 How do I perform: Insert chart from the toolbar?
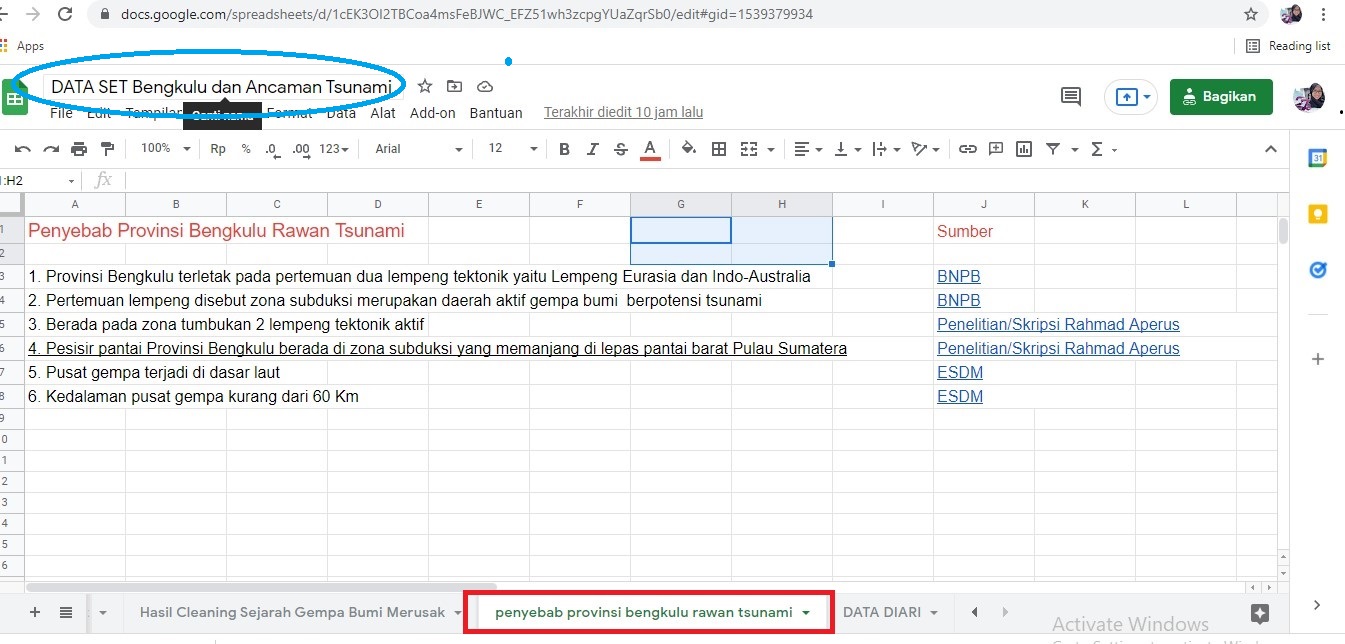click(1023, 149)
